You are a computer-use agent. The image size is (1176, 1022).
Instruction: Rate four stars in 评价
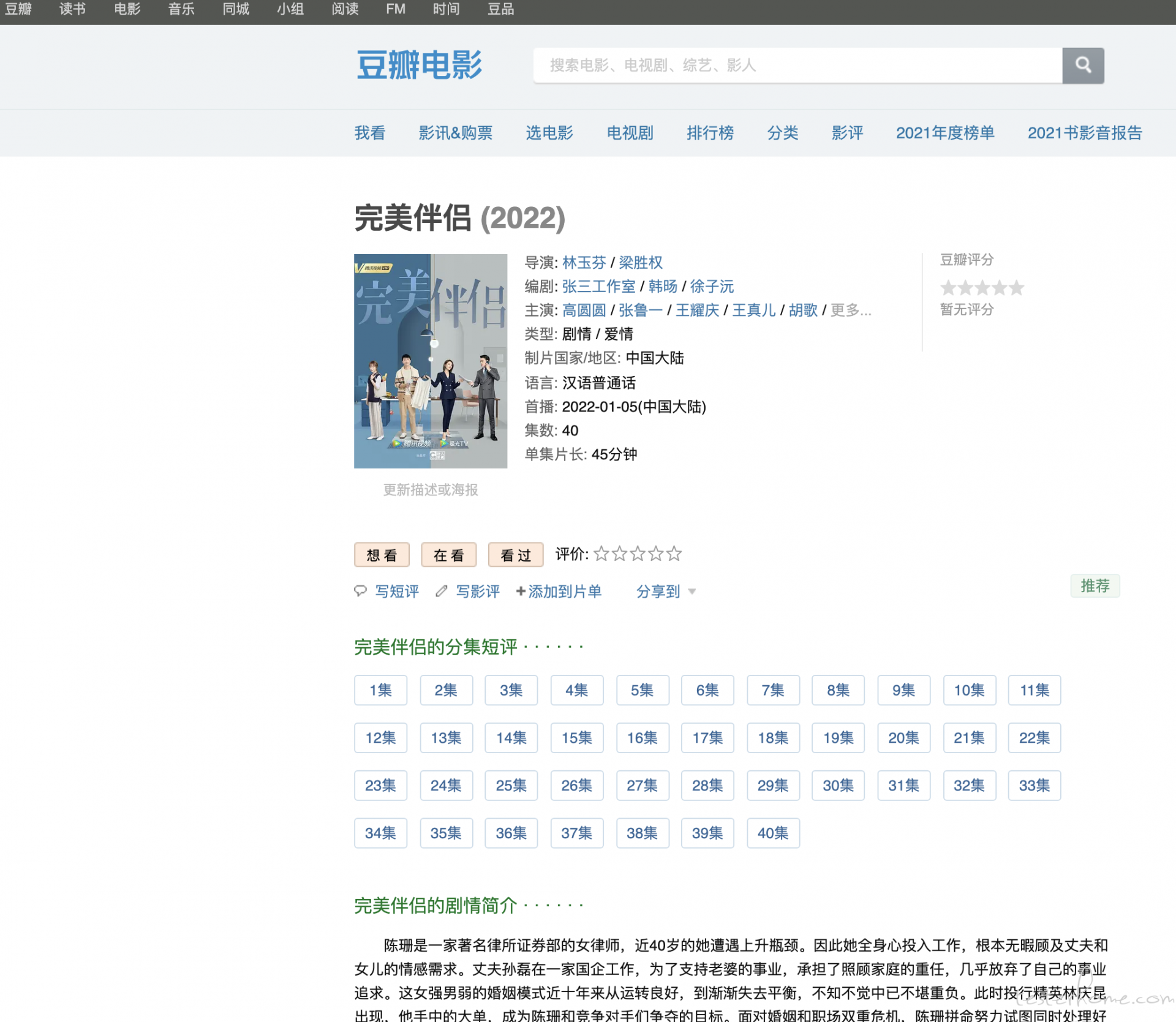tap(655, 554)
